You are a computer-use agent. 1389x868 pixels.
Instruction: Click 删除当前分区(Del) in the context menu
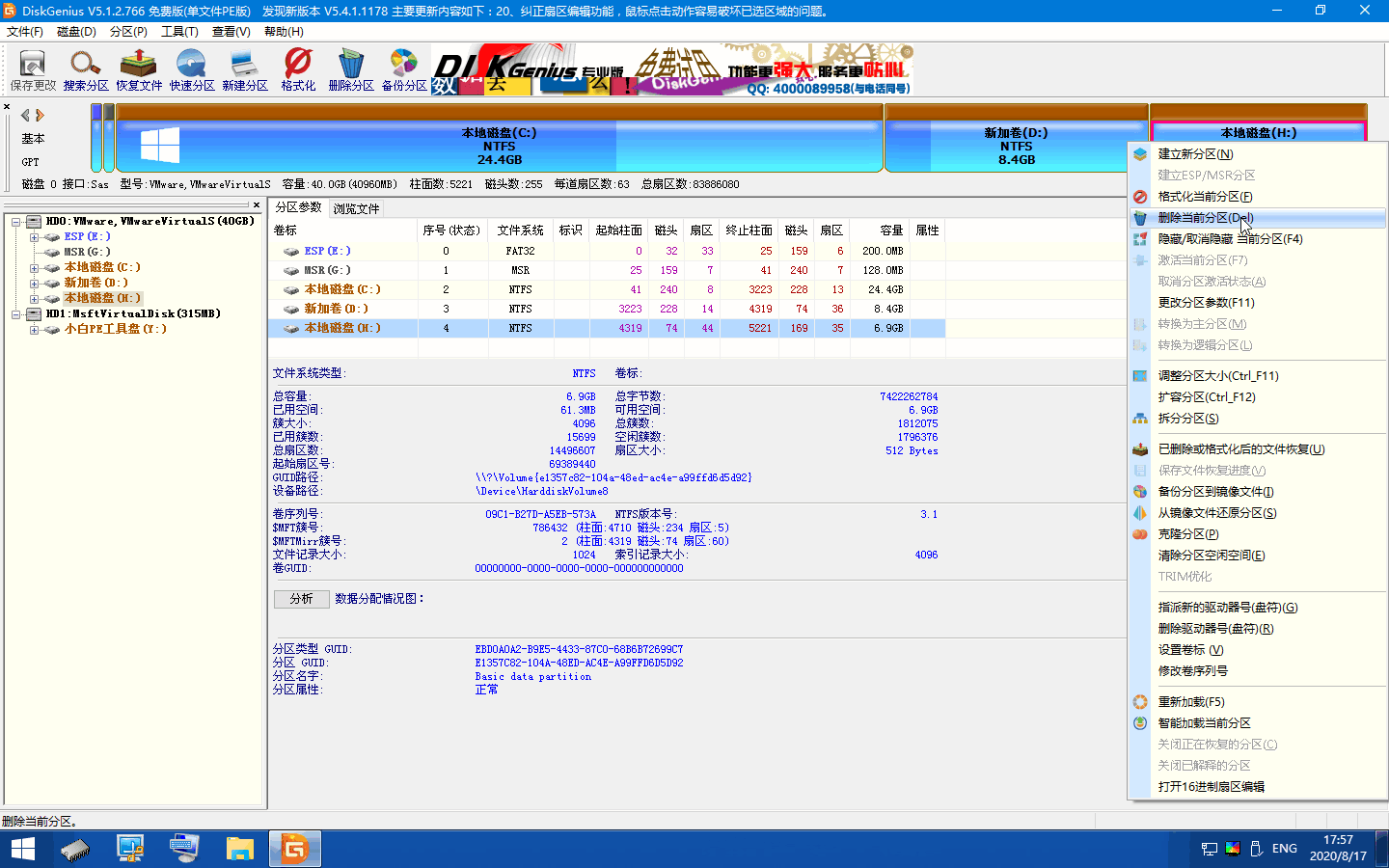coord(1258,218)
